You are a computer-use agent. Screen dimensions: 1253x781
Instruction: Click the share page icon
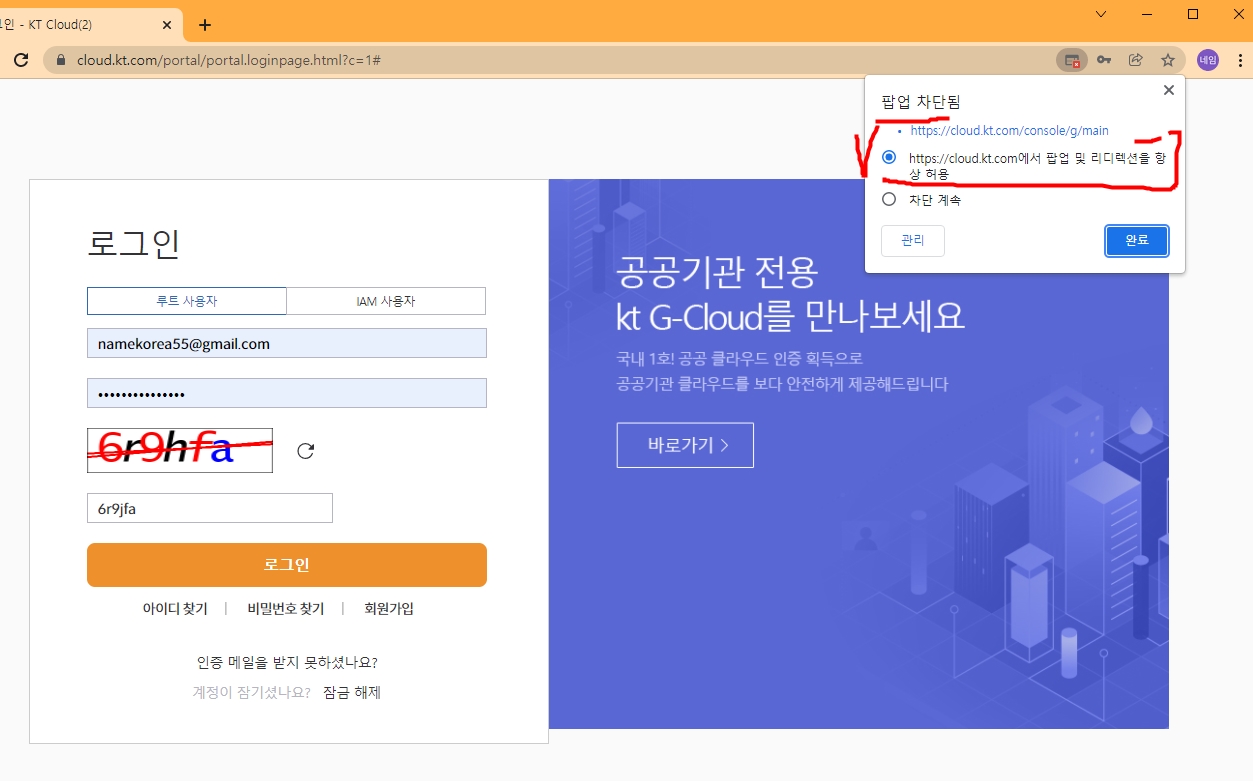click(1136, 60)
